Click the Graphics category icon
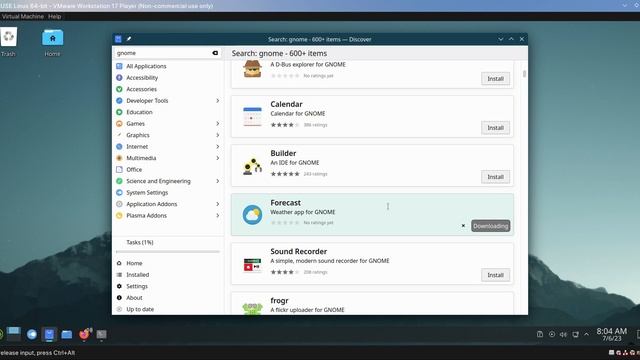This screenshot has width=640, height=360. pos(119,135)
